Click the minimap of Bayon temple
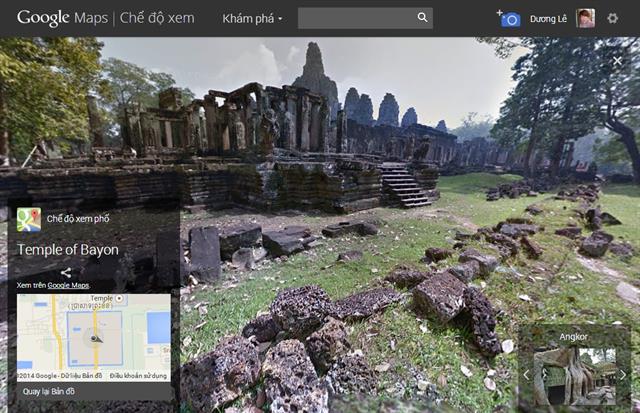This screenshot has height=413, width=640. click(x=93, y=338)
